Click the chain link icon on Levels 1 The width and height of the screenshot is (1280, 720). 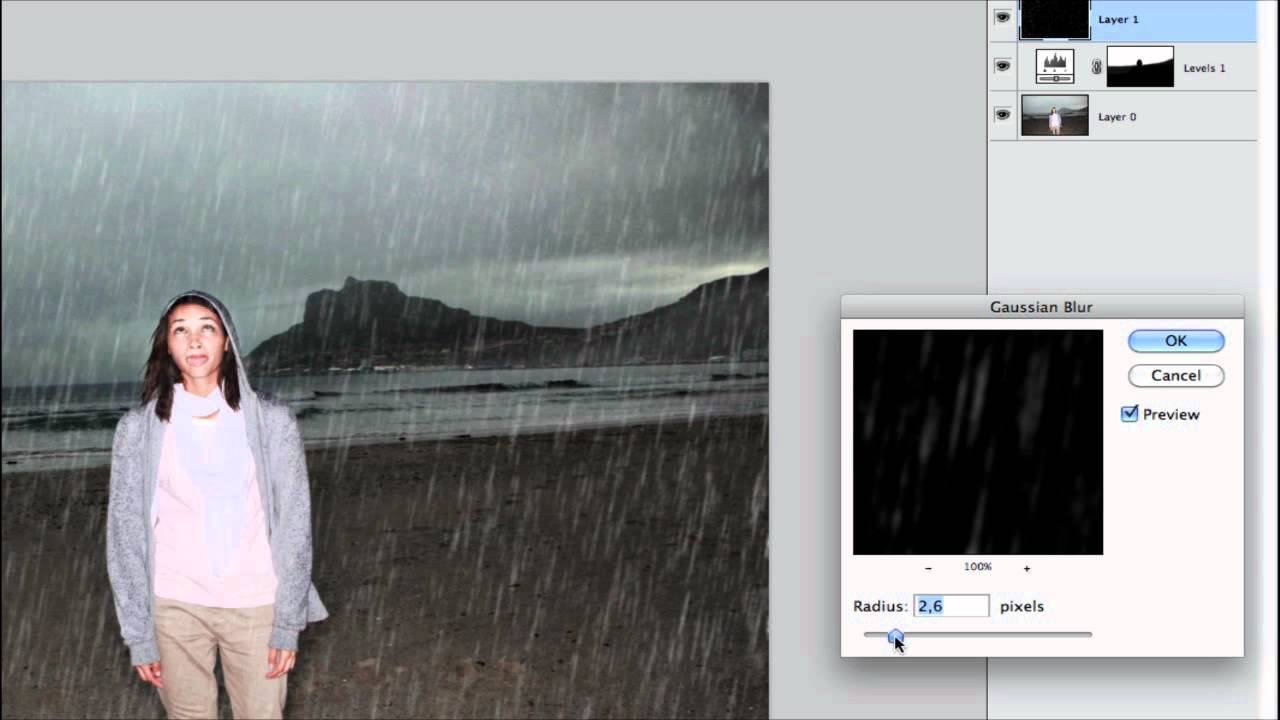(1096, 67)
